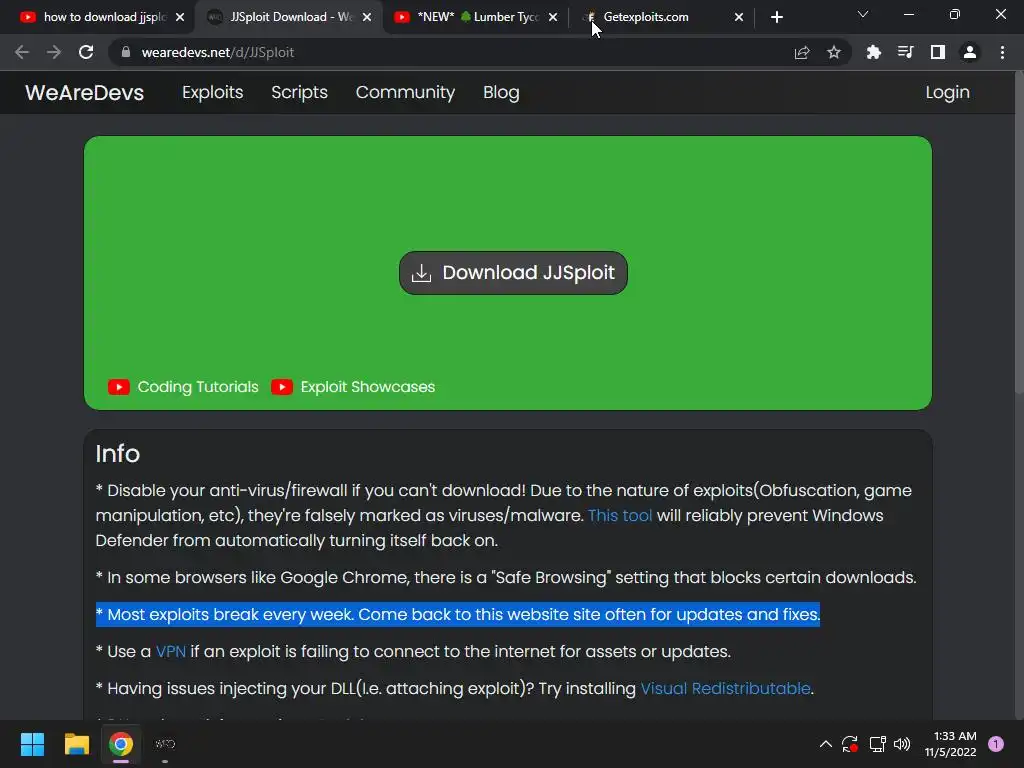Open the Exploit Showcases YouTube link
This screenshot has width=1024, height=768.
[x=368, y=387]
